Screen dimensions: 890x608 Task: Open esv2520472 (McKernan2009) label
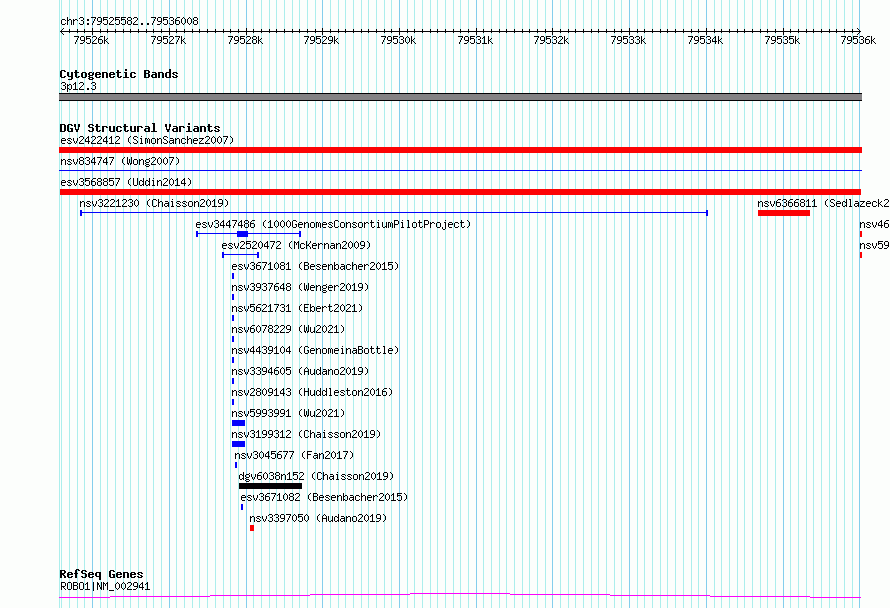coord(296,245)
